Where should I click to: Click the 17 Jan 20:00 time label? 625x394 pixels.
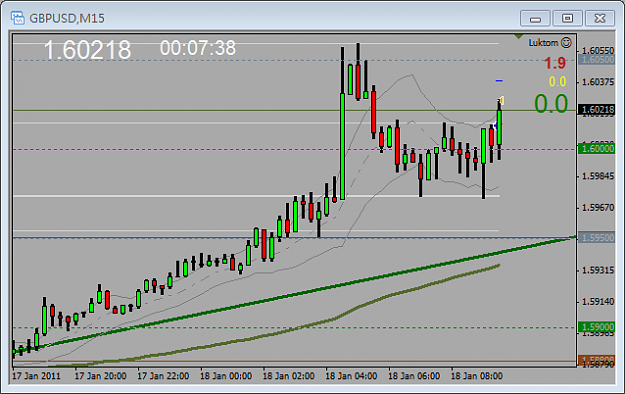(x=100, y=376)
